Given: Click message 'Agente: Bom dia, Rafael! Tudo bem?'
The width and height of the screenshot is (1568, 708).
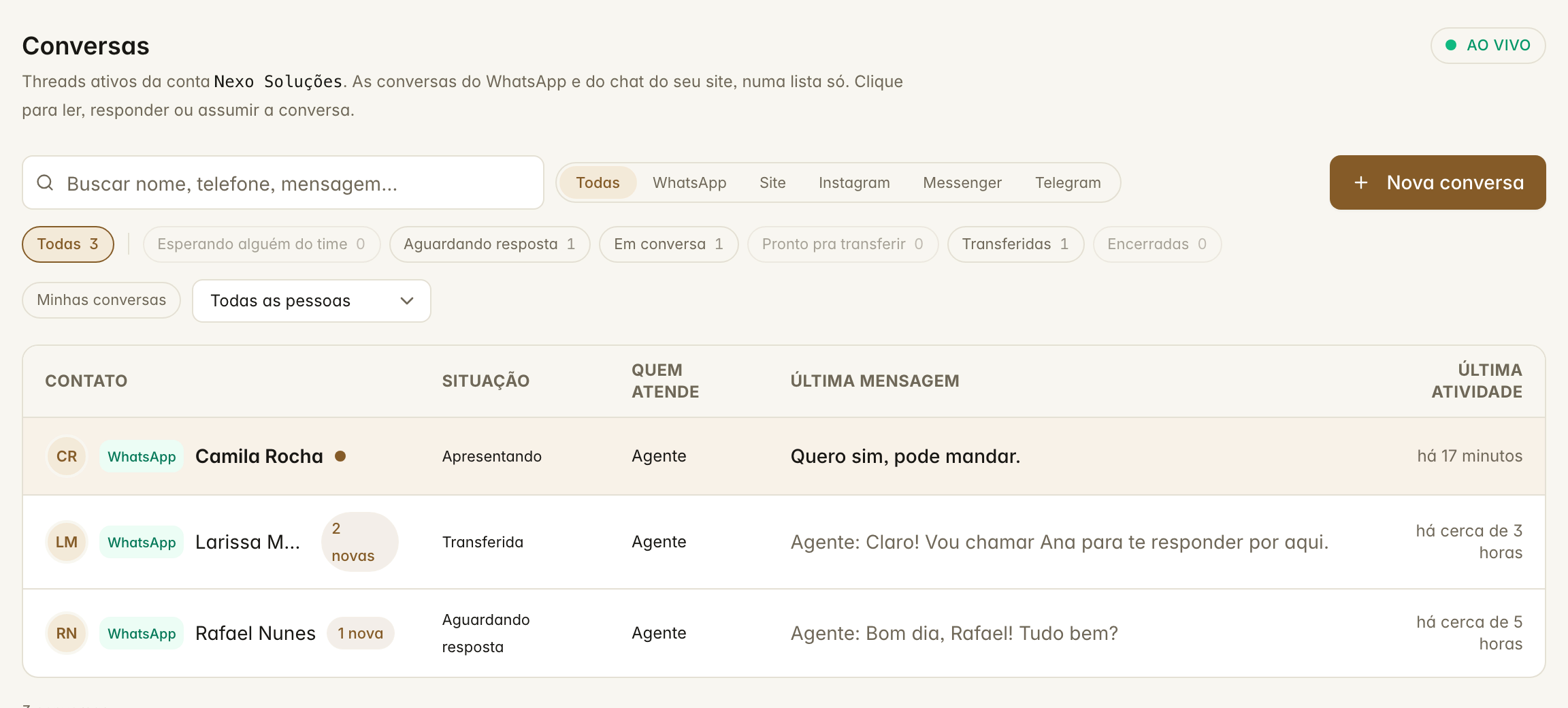Looking at the screenshot, I should coord(954,633).
